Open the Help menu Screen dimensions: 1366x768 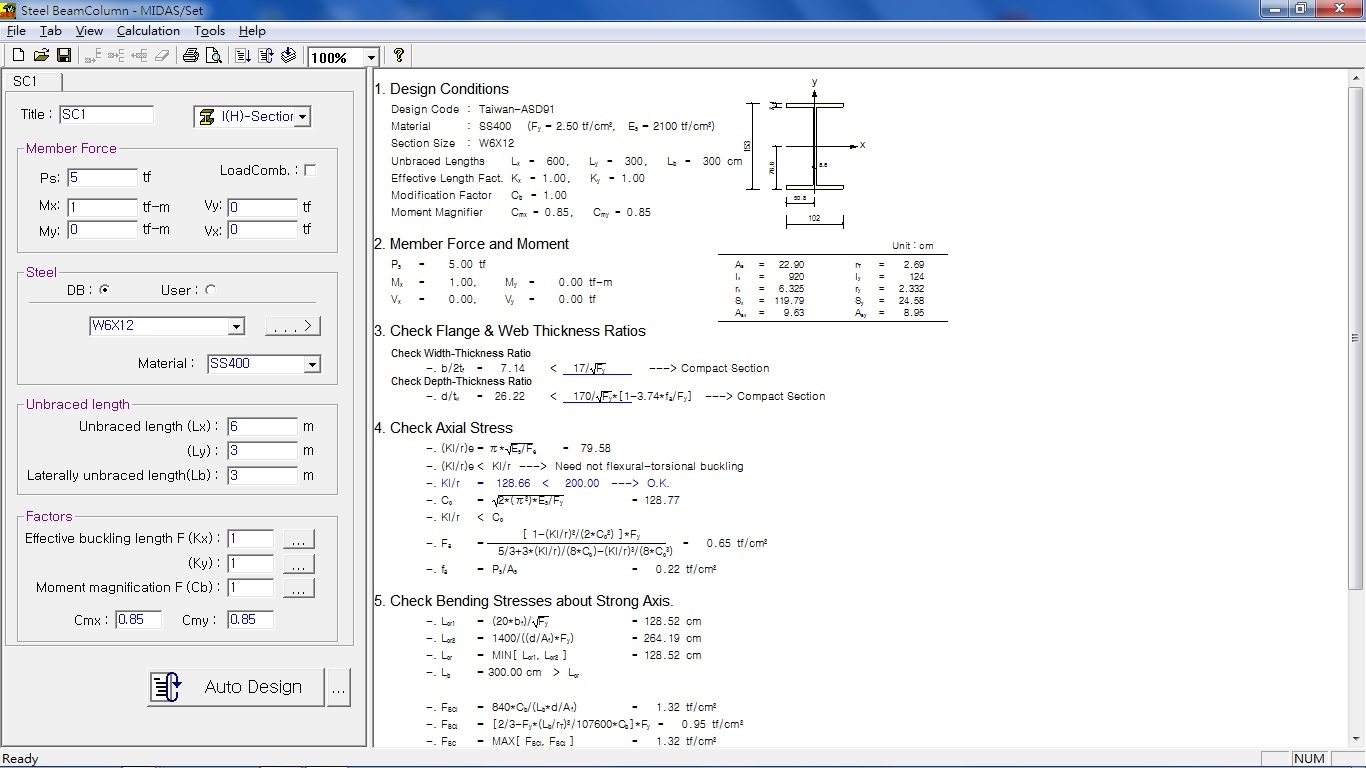tap(252, 31)
